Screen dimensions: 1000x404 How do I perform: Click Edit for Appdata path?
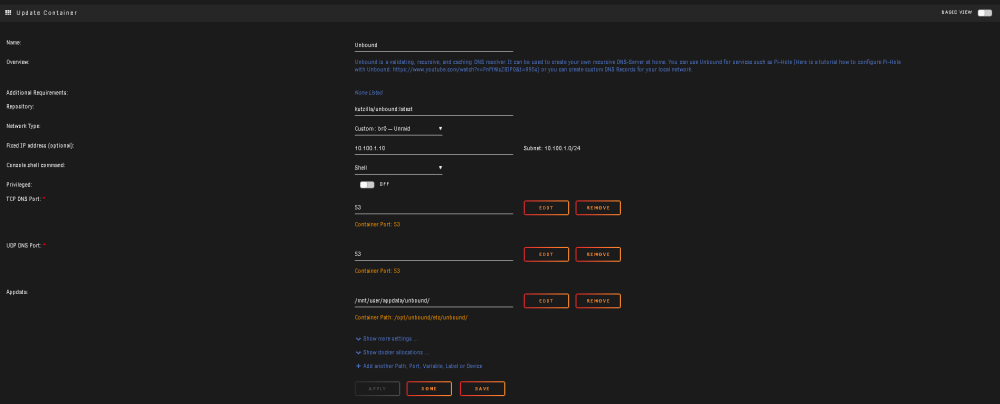pyautogui.click(x=546, y=301)
